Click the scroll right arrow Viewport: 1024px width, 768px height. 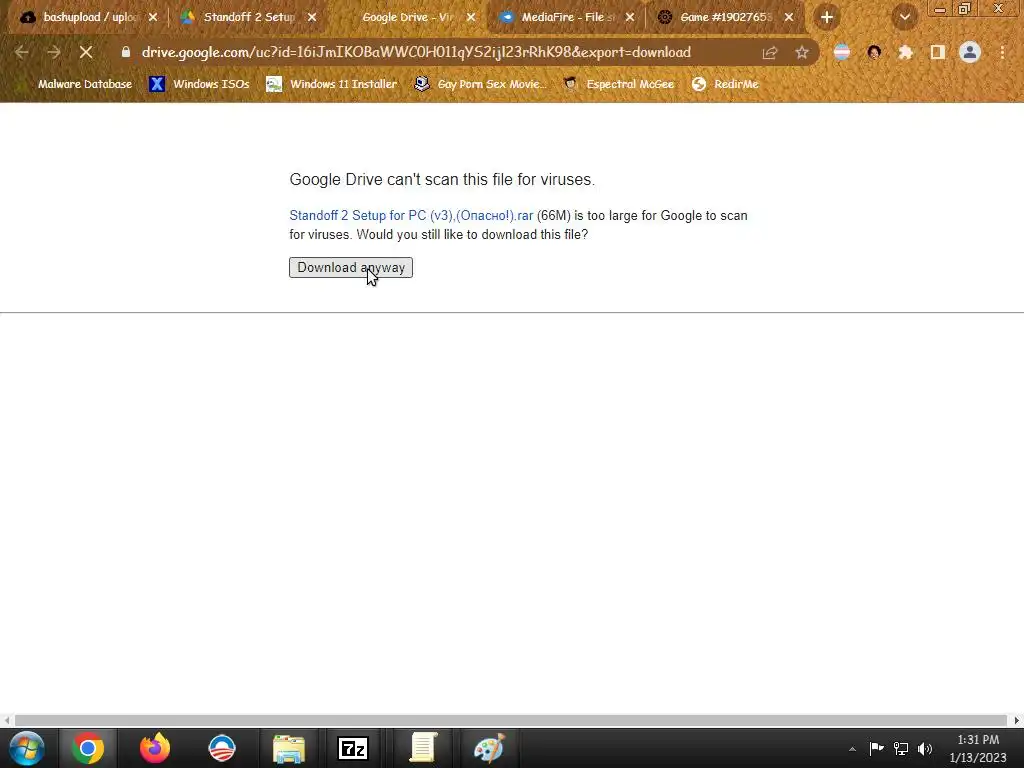pyautogui.click(x=1017, y=720)
